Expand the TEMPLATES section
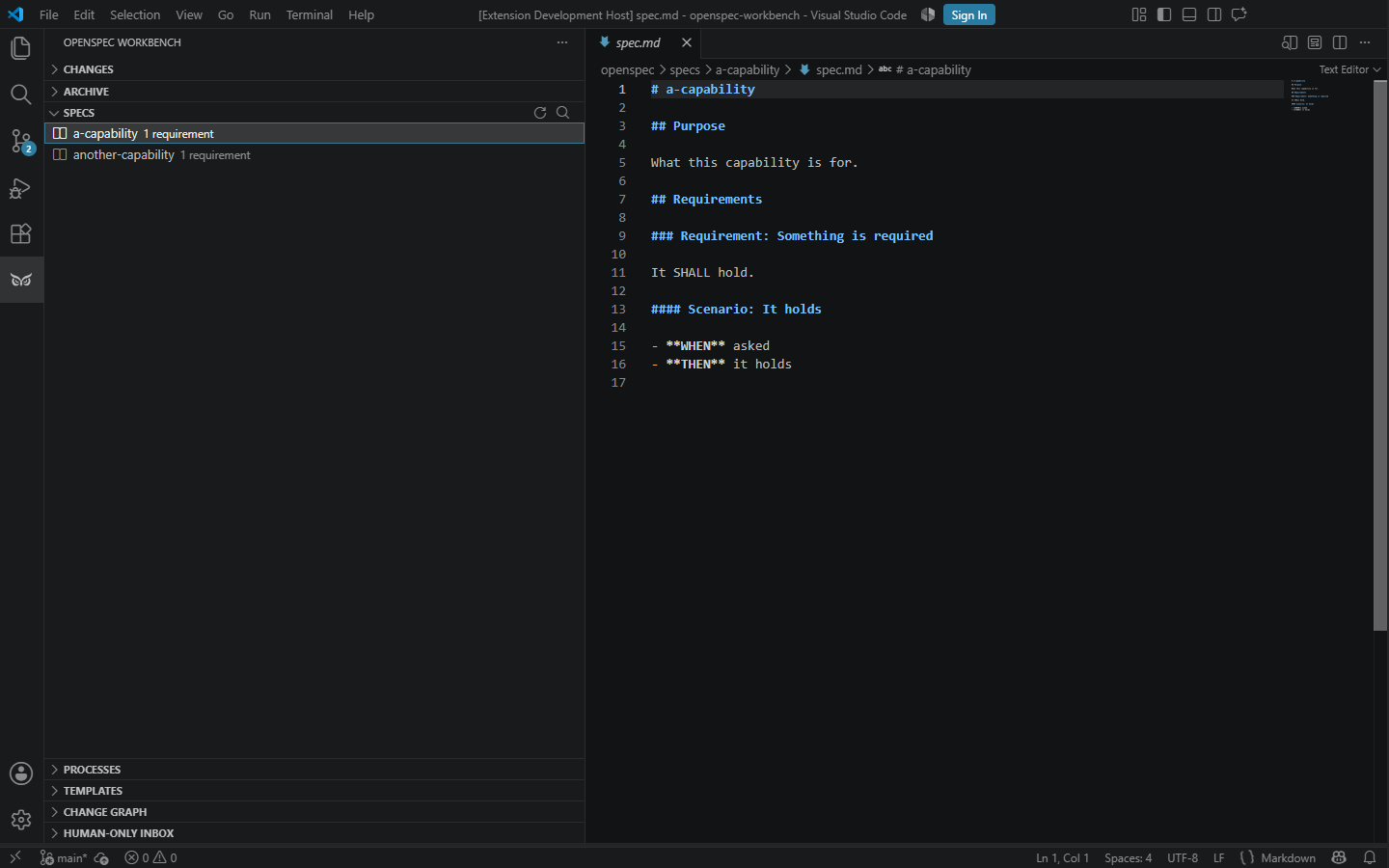The image size is (1389, 868). pyautogui.click(x=314, y=791)
